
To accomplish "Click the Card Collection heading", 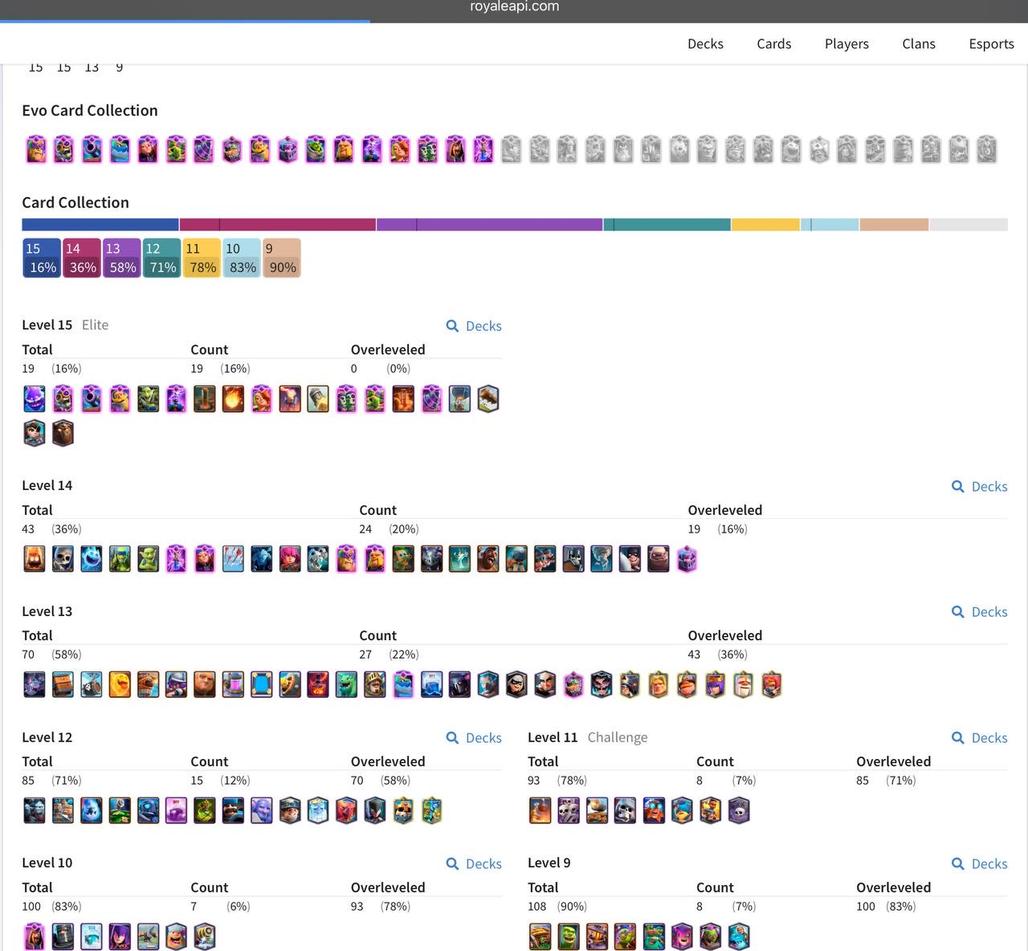I will click(75, 203).
